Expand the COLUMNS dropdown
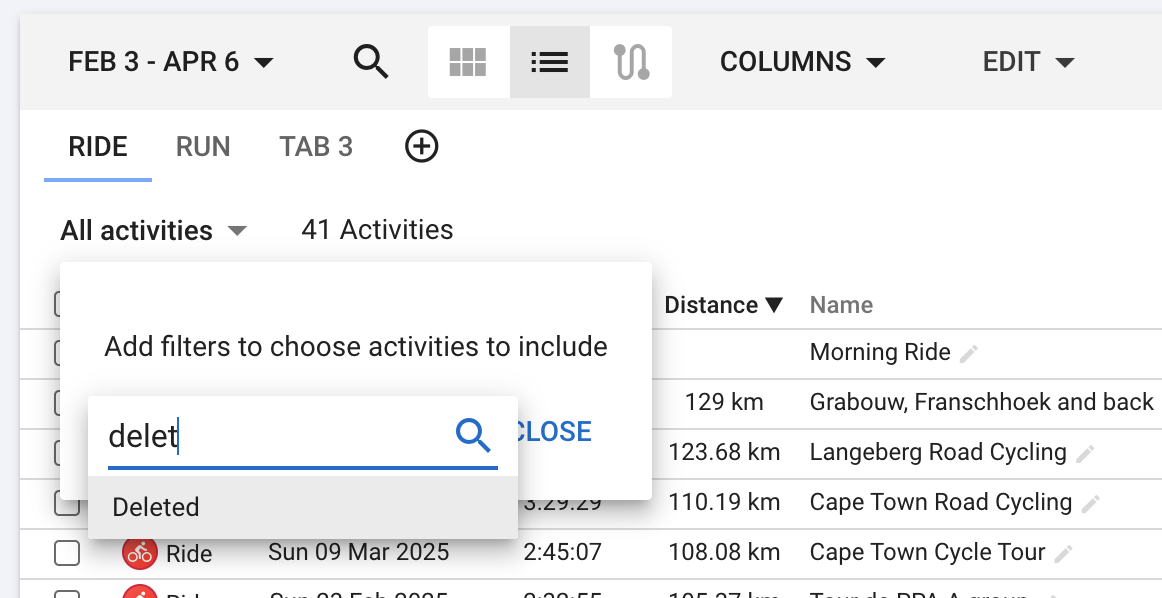Screen dimensions: 1162x598 pos(803,62)
